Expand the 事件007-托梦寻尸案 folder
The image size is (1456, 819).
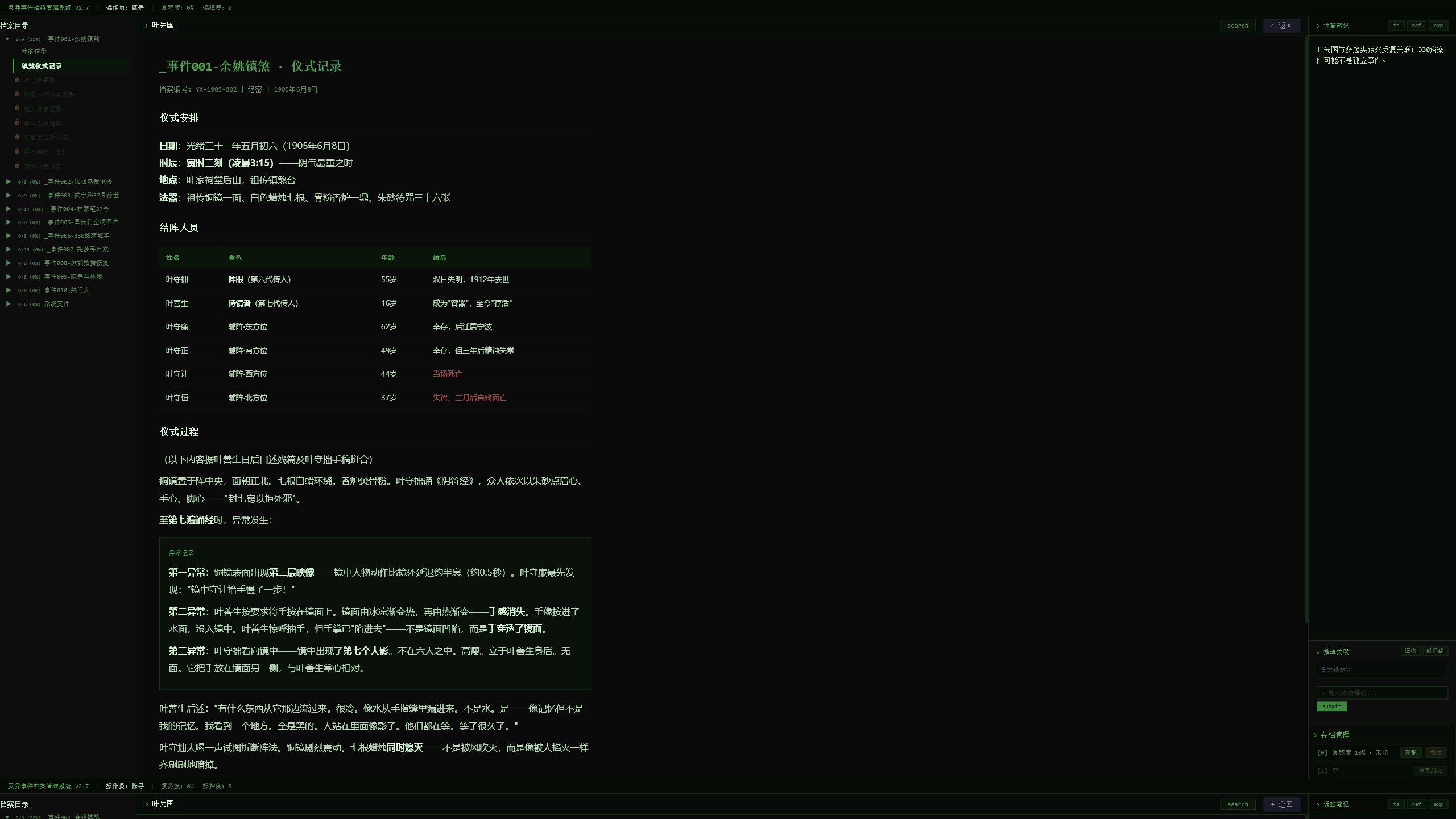coord(9,249)
